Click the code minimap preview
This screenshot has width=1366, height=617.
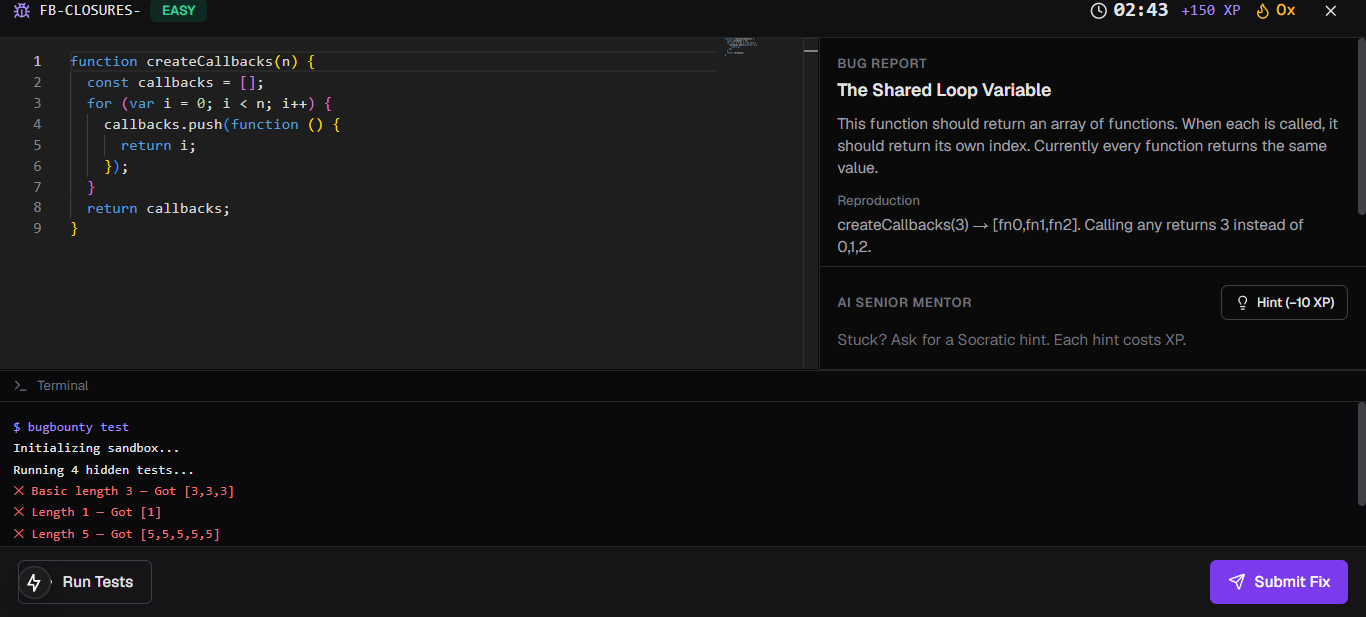pyautogui.click(x=741, y=46)
